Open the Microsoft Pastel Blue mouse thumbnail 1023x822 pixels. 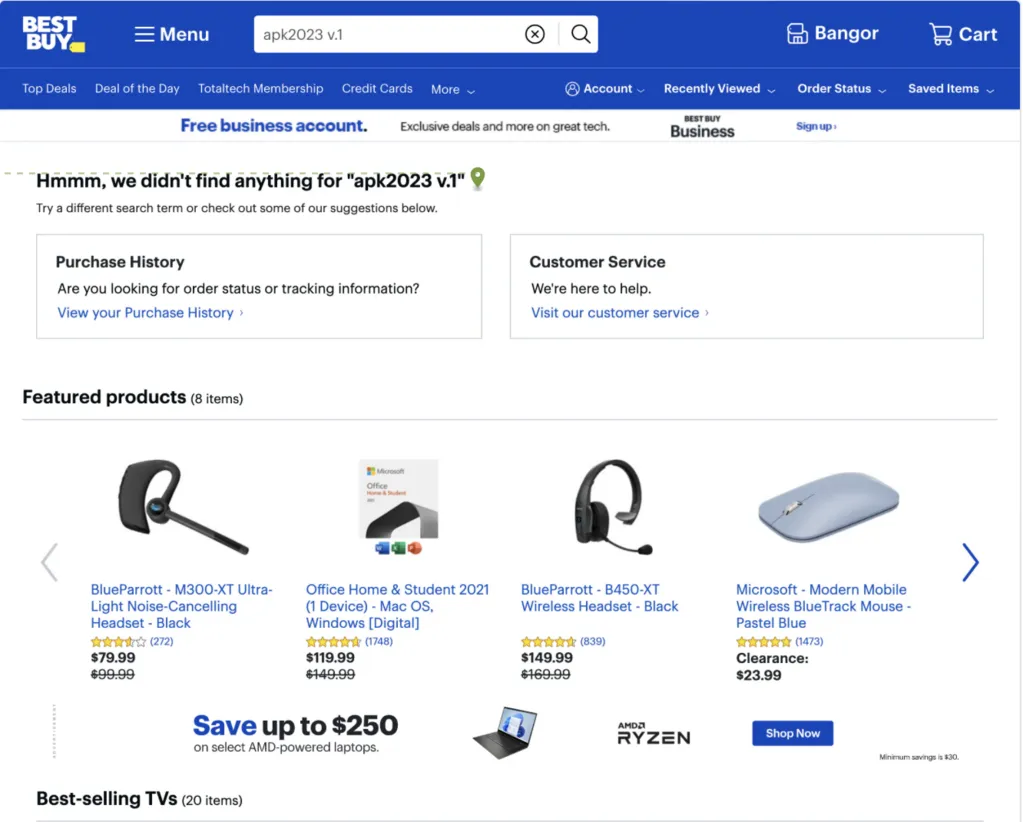(x=828, y=507)
